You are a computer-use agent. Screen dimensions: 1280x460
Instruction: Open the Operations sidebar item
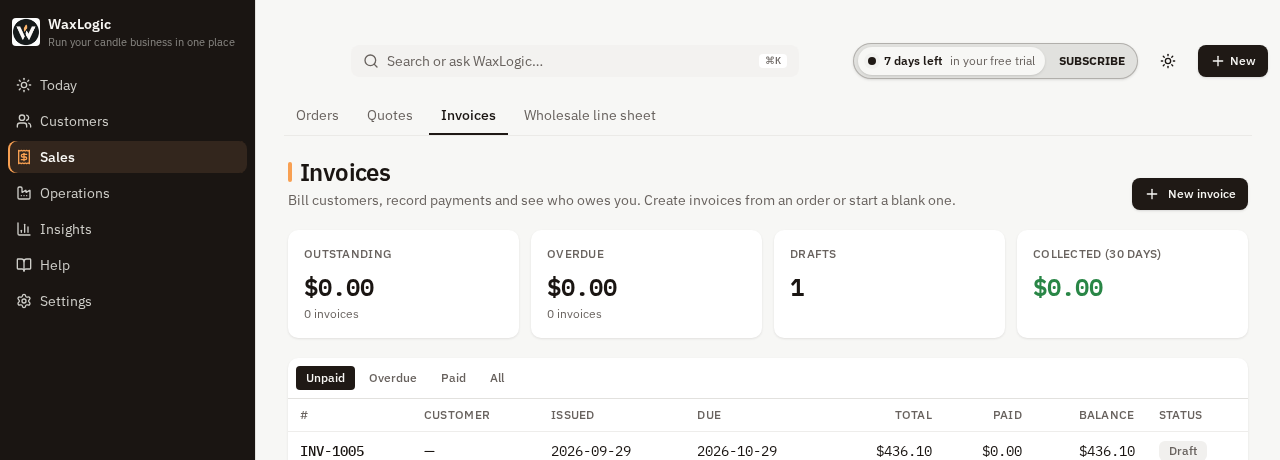pos(128,193)
